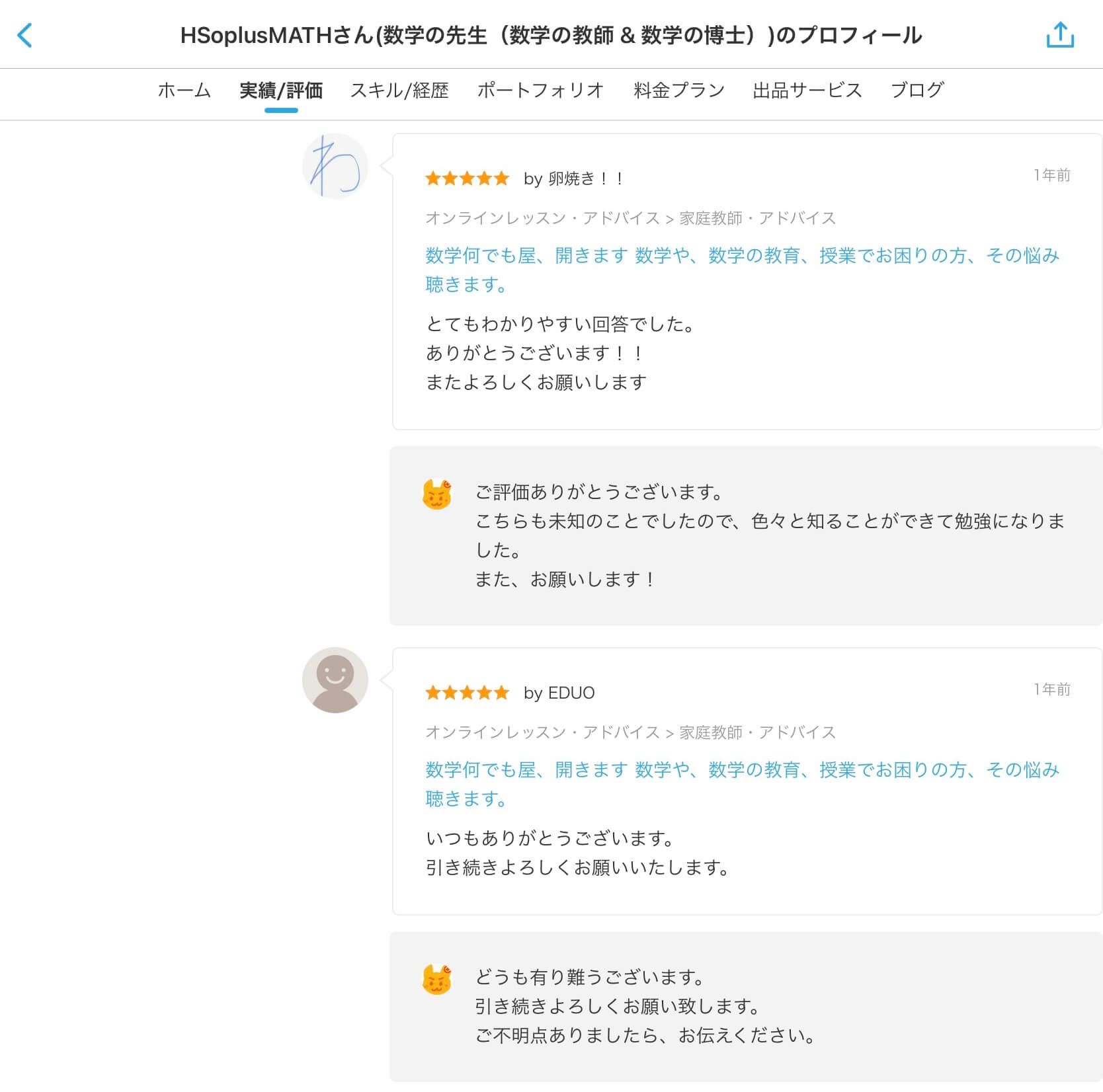Go to the ポートフォリオ tab
Screen dimensions: 1103x1092
click(541, 90)
